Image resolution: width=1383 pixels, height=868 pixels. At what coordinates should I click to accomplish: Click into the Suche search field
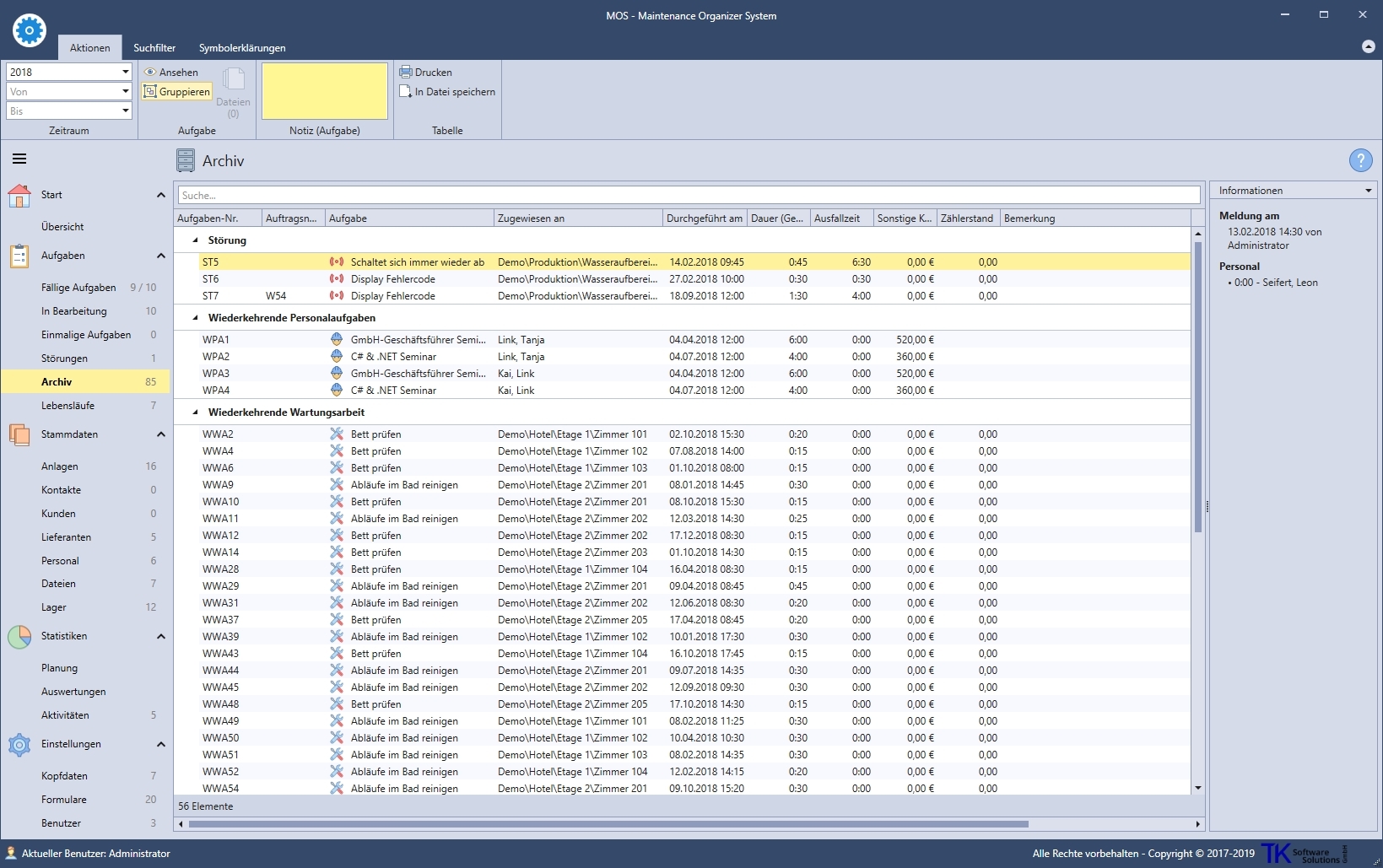tap(688, 196)
